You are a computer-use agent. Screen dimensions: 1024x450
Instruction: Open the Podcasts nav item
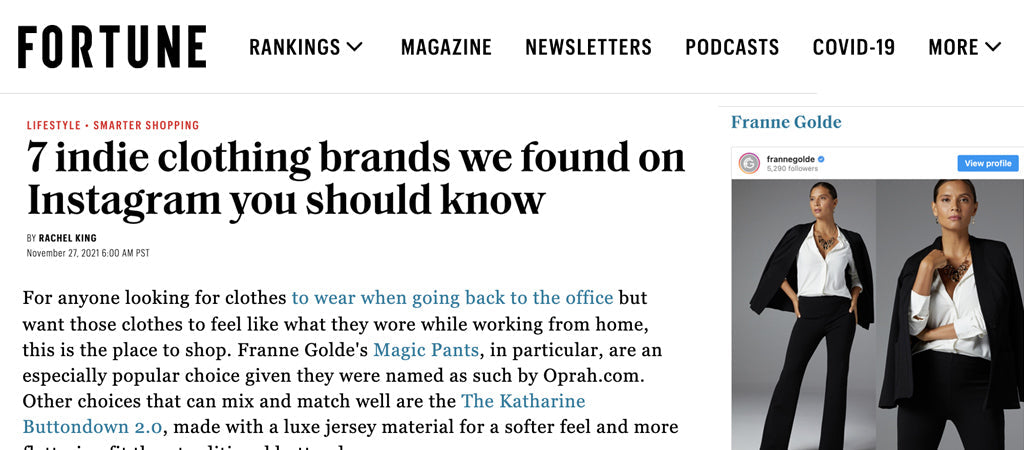click(x=732, y=47)
